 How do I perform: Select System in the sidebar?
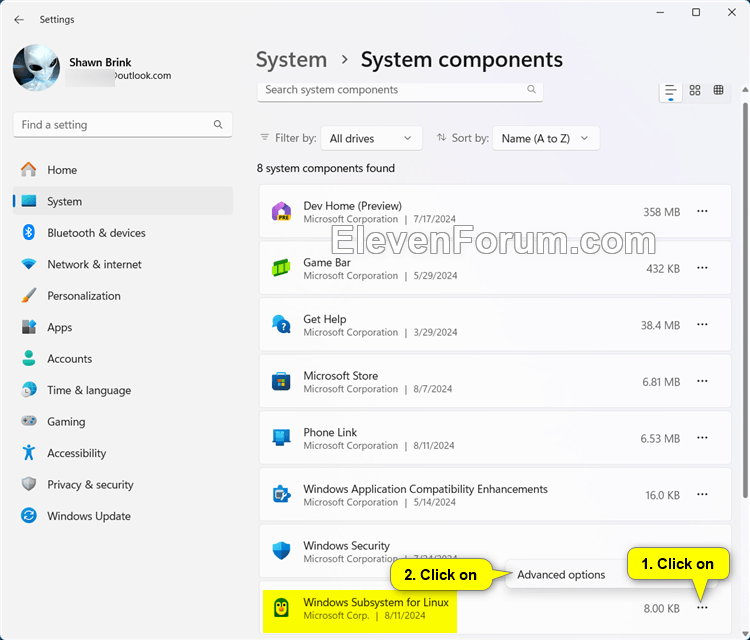click(x=122, y=201)
